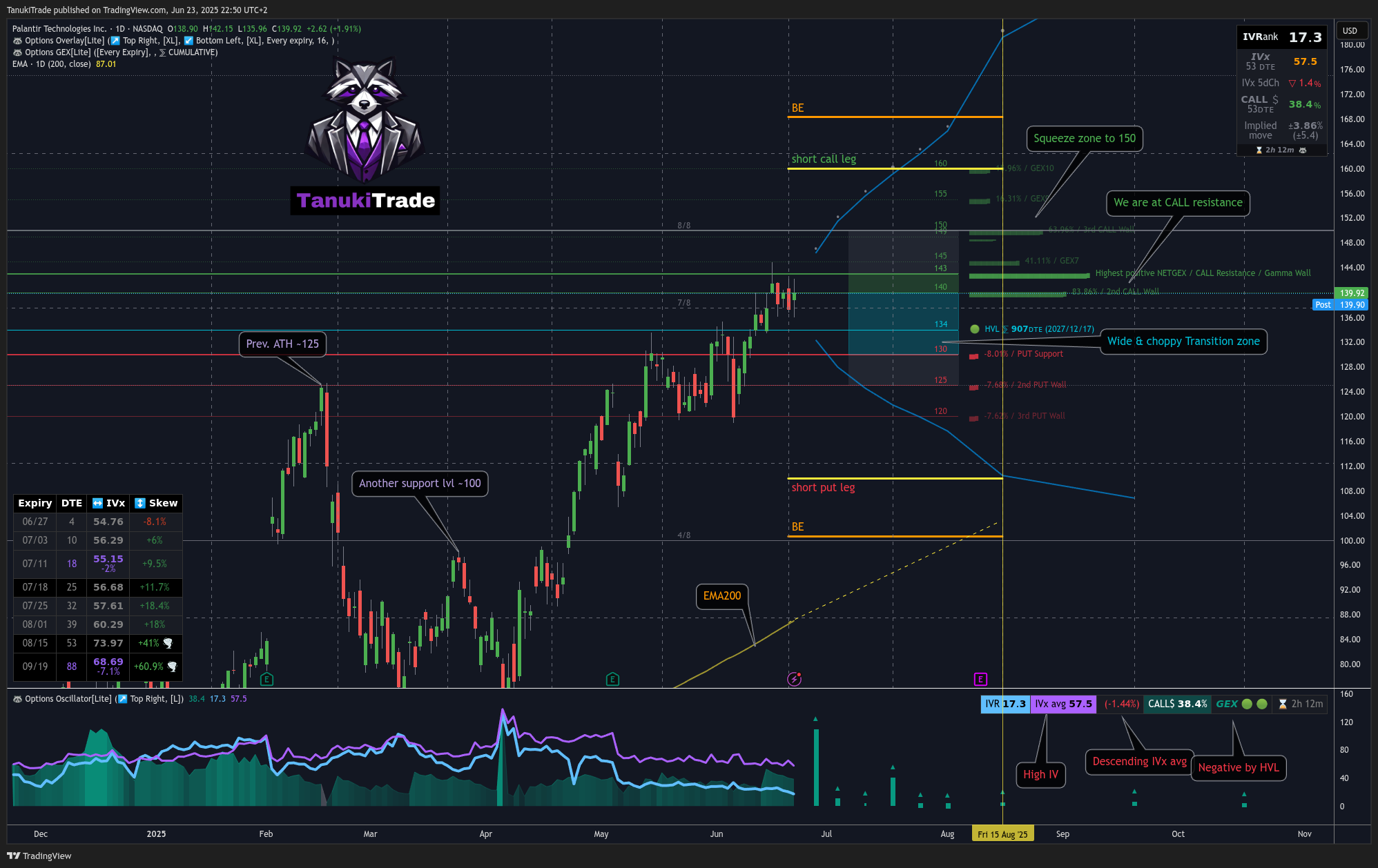Click the purple 'E' earnings marker near August

pyautogui.click(x=980, y=680)
